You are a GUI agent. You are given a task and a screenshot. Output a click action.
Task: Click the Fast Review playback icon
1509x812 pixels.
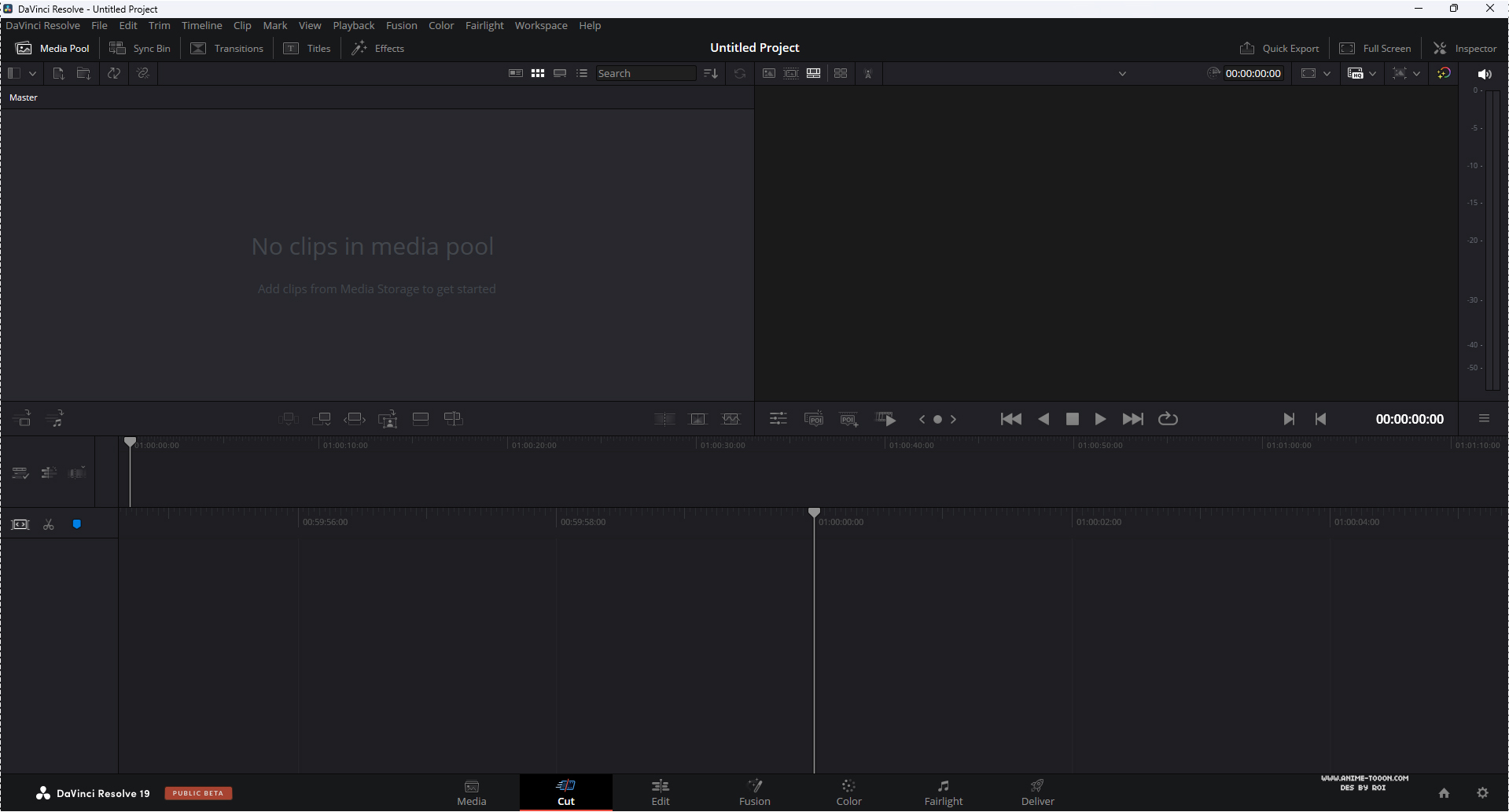click(x=886, y=419)
